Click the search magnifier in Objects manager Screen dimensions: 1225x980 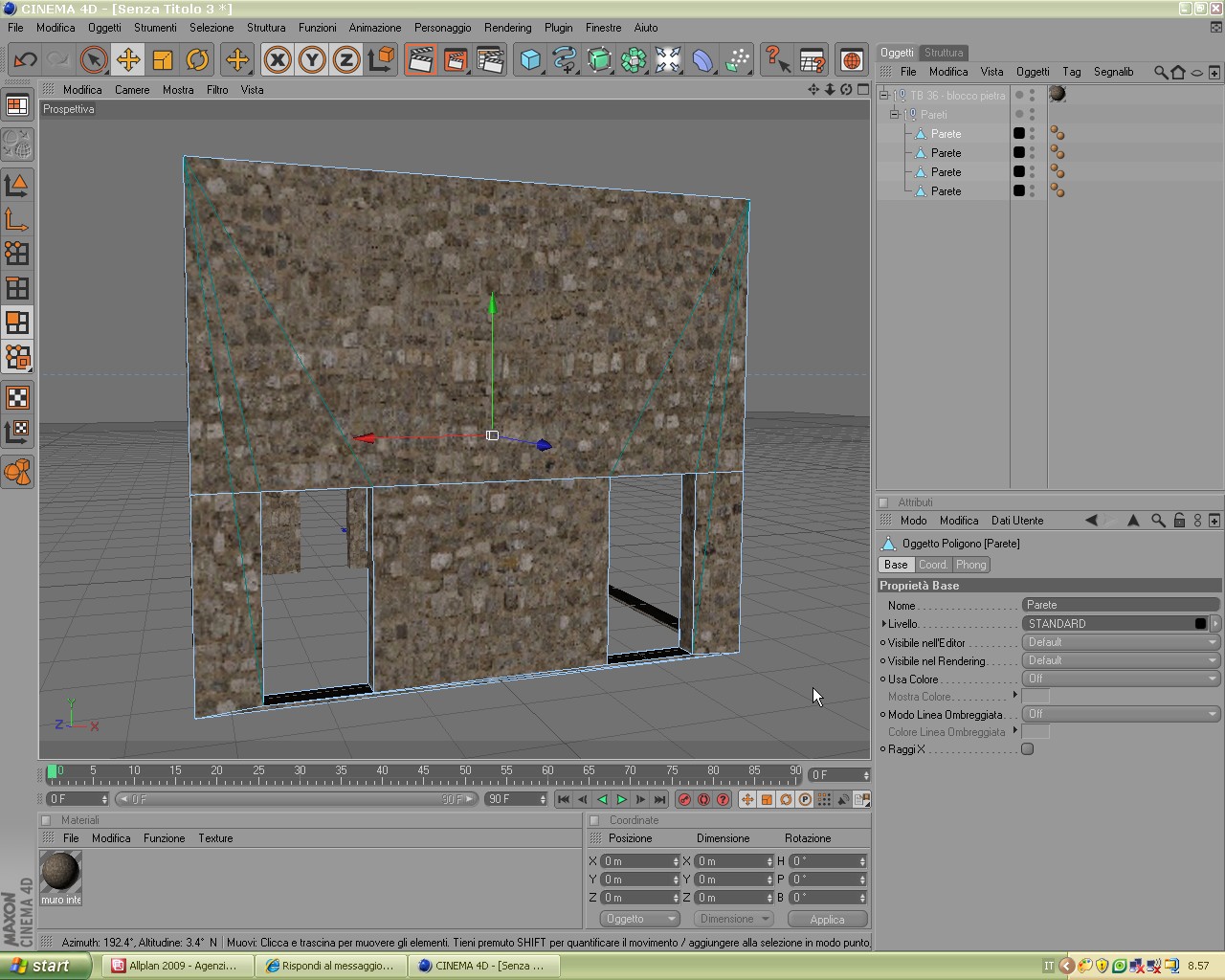click(1160, 72)
